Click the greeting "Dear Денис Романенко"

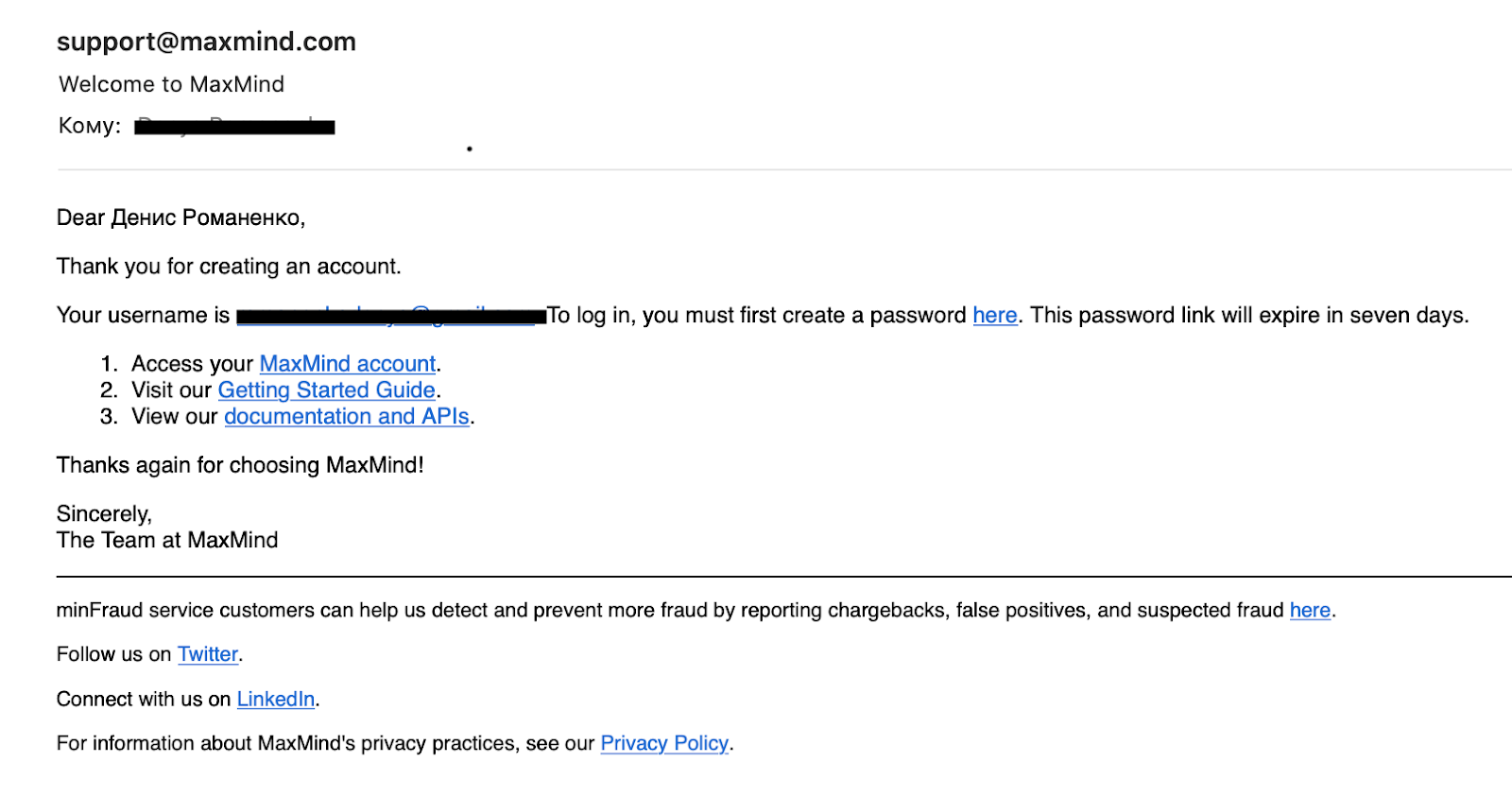point(180,218)
